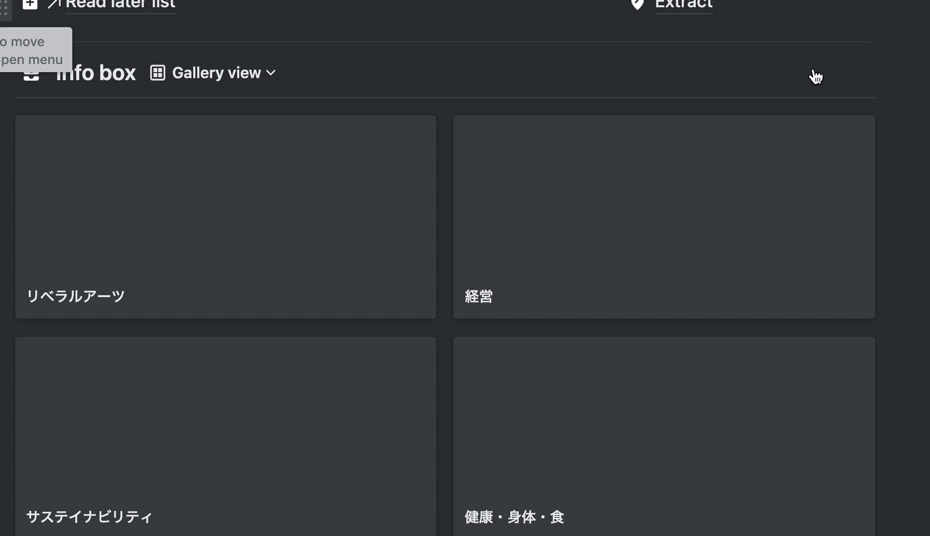Click the six-dot block drag handle
This screenshot has width=930, height=536.
tap(4, 8)
